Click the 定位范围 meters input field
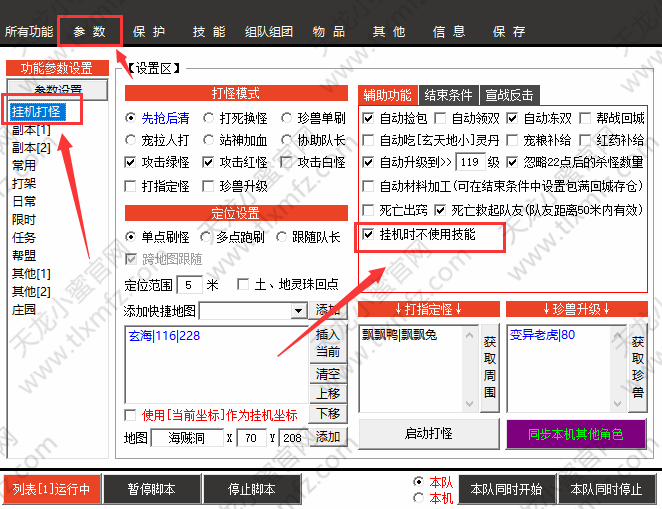This screenshot has height=509, width=662. 189,285
